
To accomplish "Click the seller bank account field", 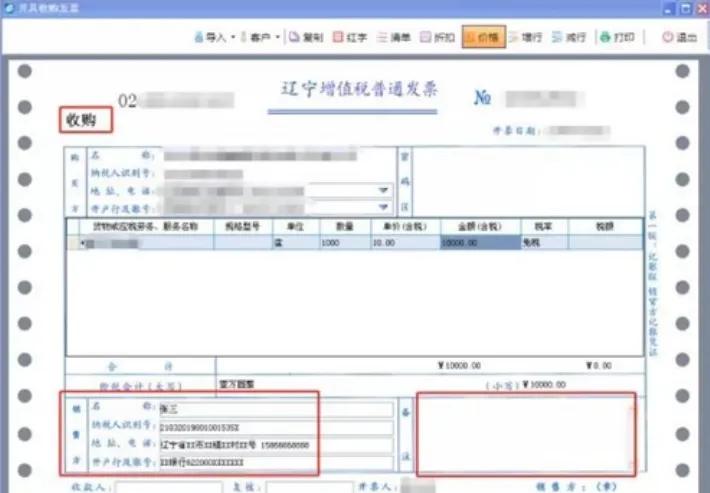I will click(x=276, y=462).
